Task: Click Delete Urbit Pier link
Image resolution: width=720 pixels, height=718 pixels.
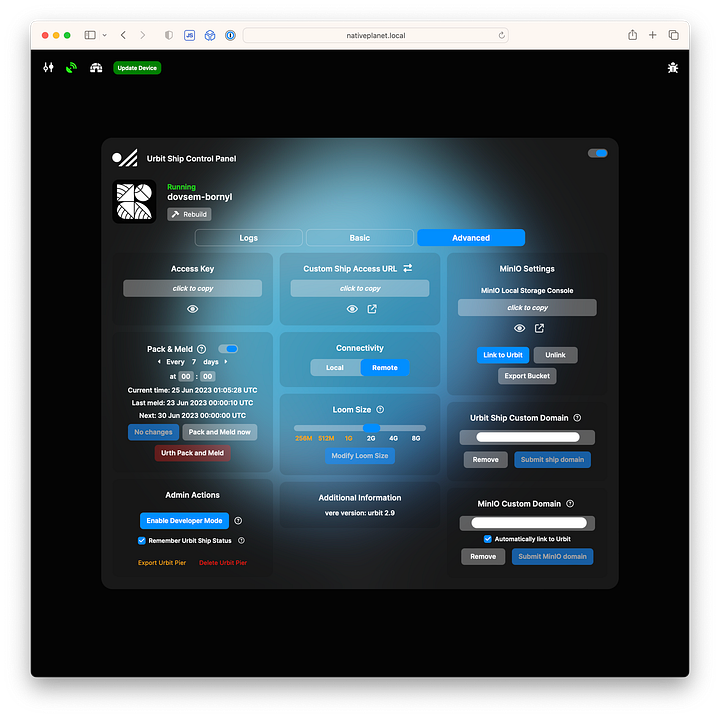Action: [x=223, y=563]
